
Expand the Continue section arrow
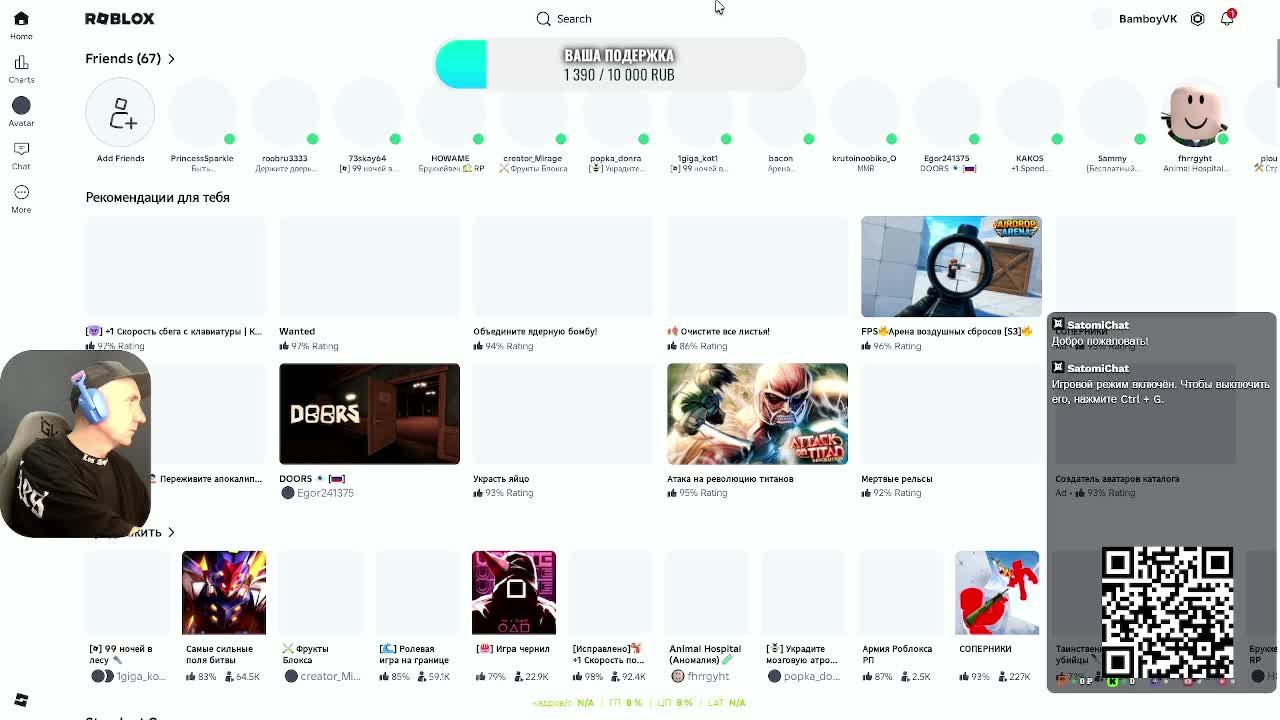pos(171,532)
